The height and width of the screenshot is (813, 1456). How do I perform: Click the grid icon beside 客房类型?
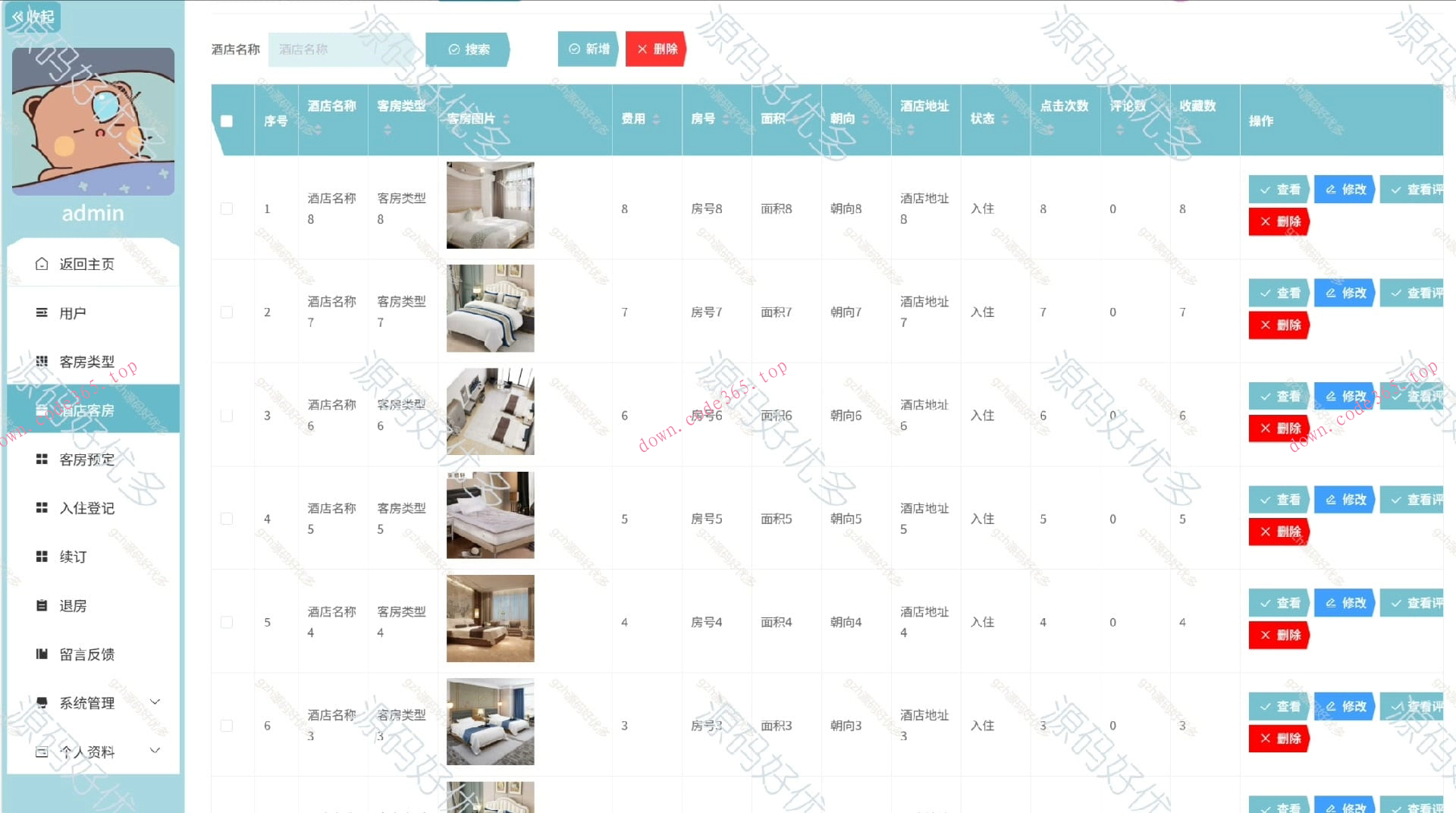(42, 362)
